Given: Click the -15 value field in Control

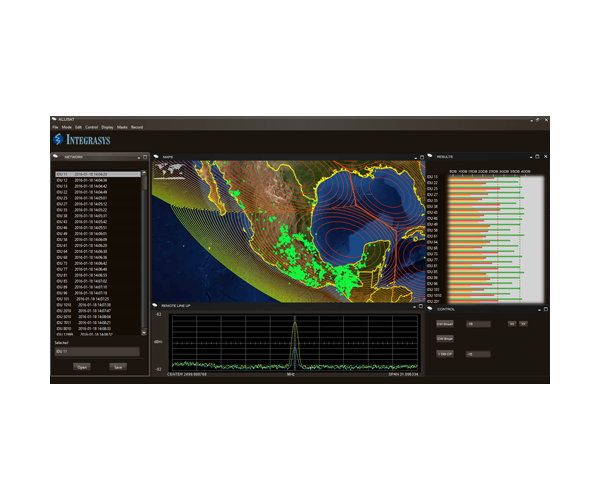Looking at the screenshot, I should [478, 354].
